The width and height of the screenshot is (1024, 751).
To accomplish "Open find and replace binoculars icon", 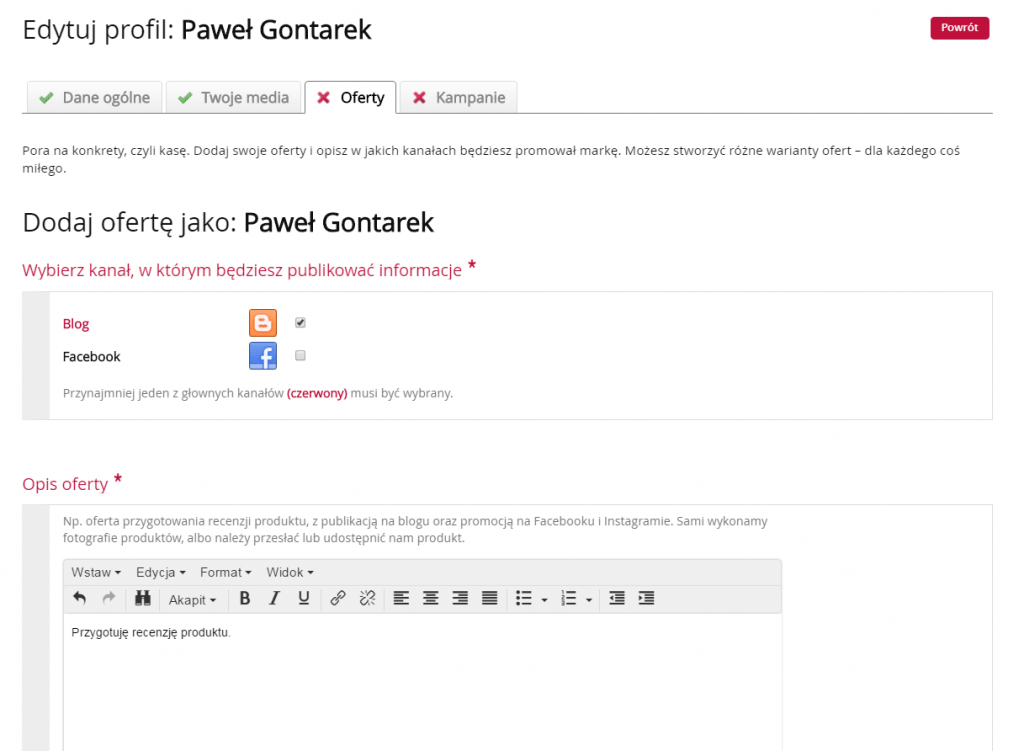I will point(143,598).
